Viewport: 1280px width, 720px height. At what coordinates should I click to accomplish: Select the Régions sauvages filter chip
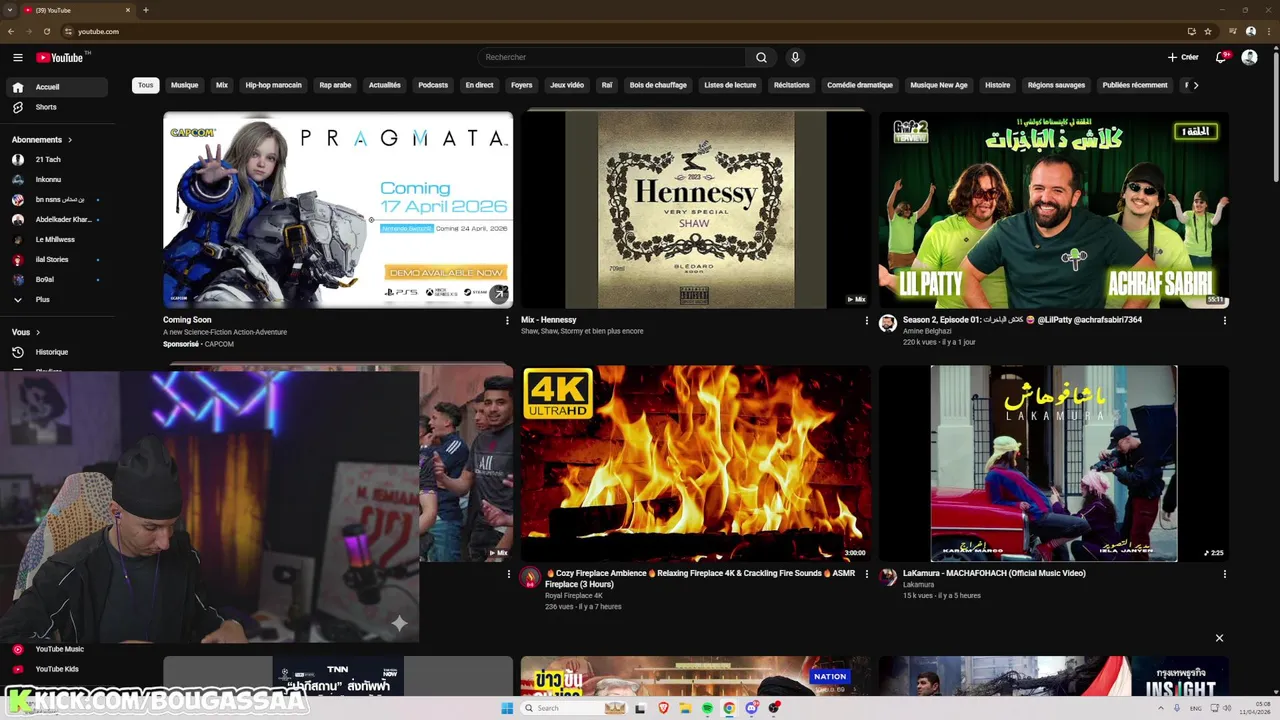point(1056,85)
